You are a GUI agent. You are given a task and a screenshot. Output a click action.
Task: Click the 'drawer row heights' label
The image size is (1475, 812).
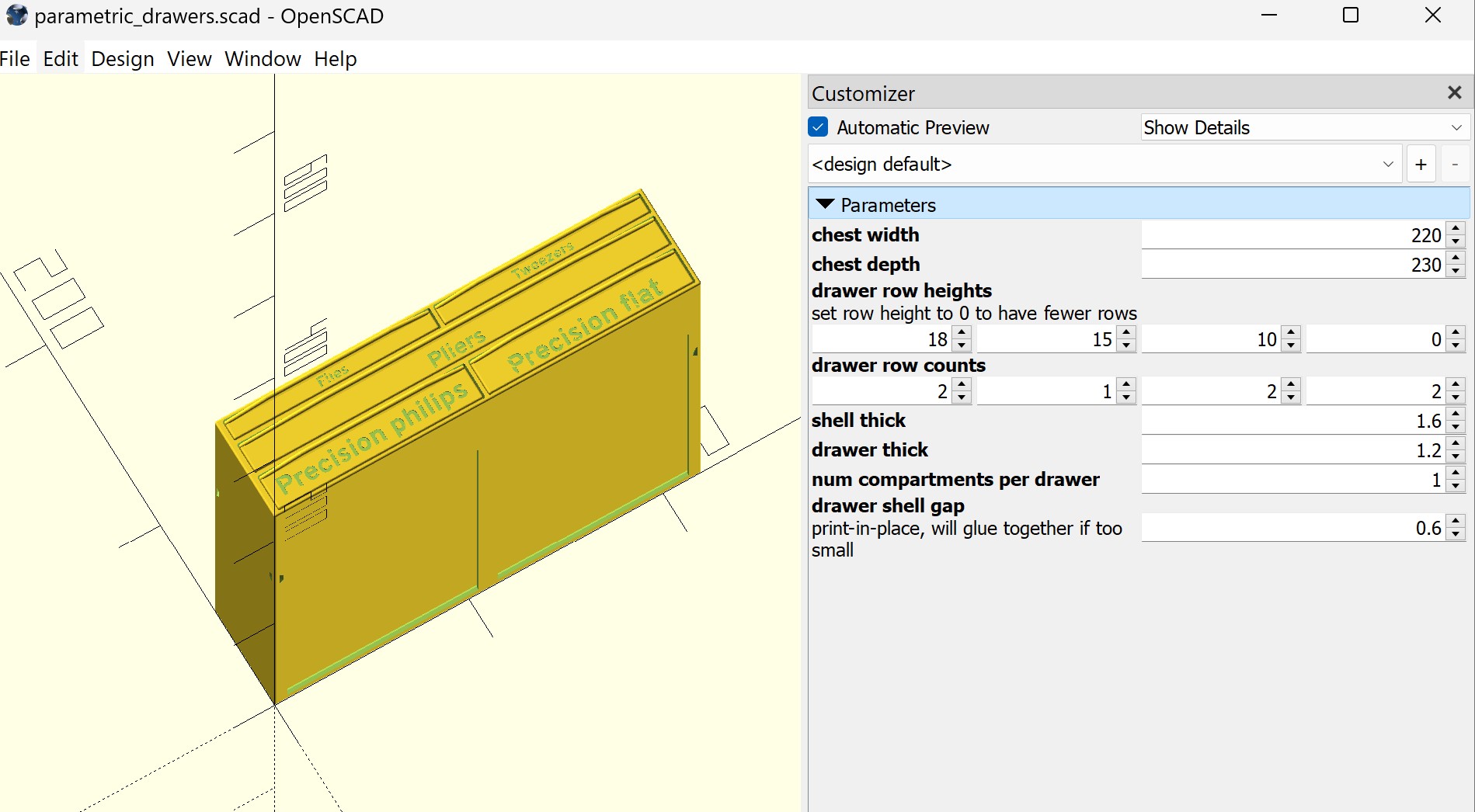pyautogui.click(x=902, y=290)
